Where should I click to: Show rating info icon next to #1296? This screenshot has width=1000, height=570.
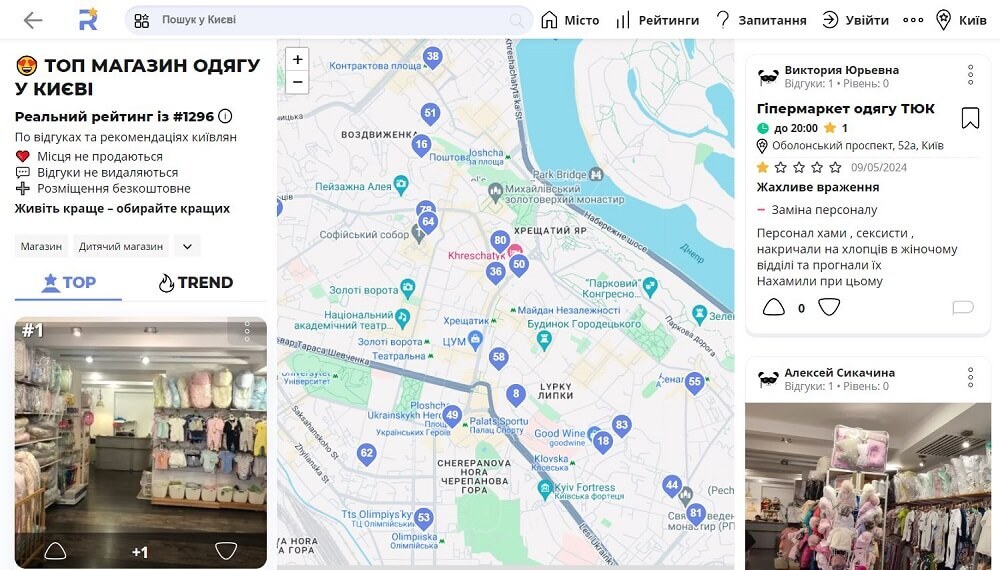[225, 116]
